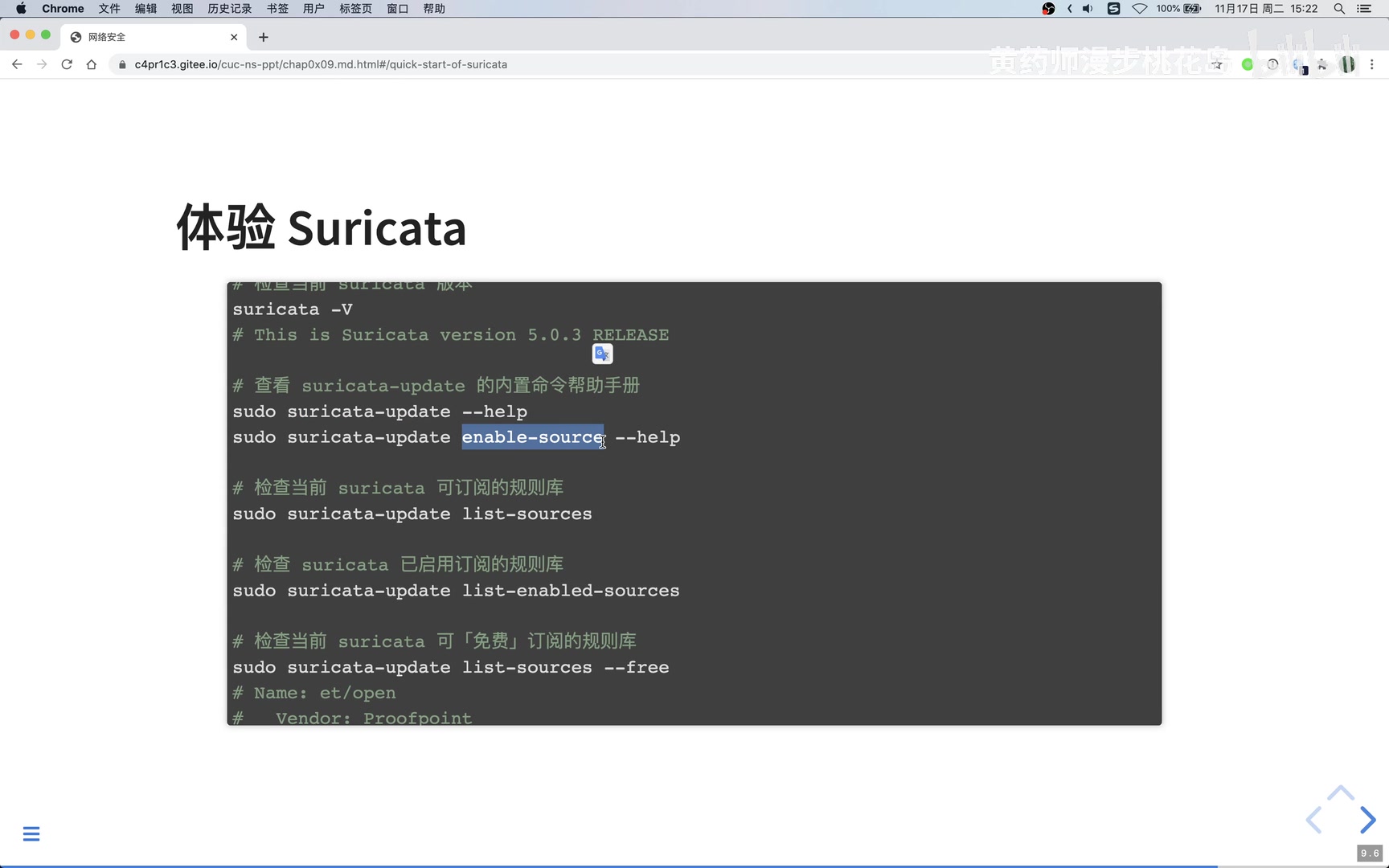Open the Chrome application menu

[x=63, y=9]
